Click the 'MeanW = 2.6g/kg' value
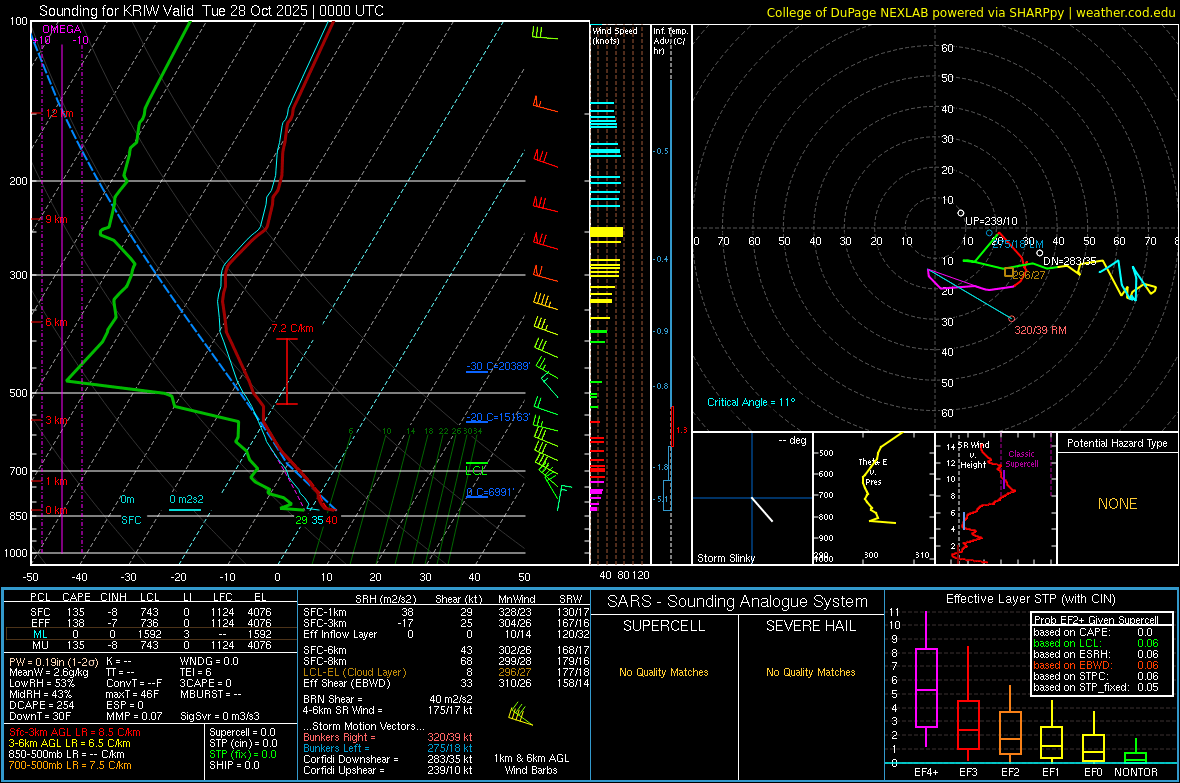Screen dimensions: 1180x783 (x=48, y=672)
